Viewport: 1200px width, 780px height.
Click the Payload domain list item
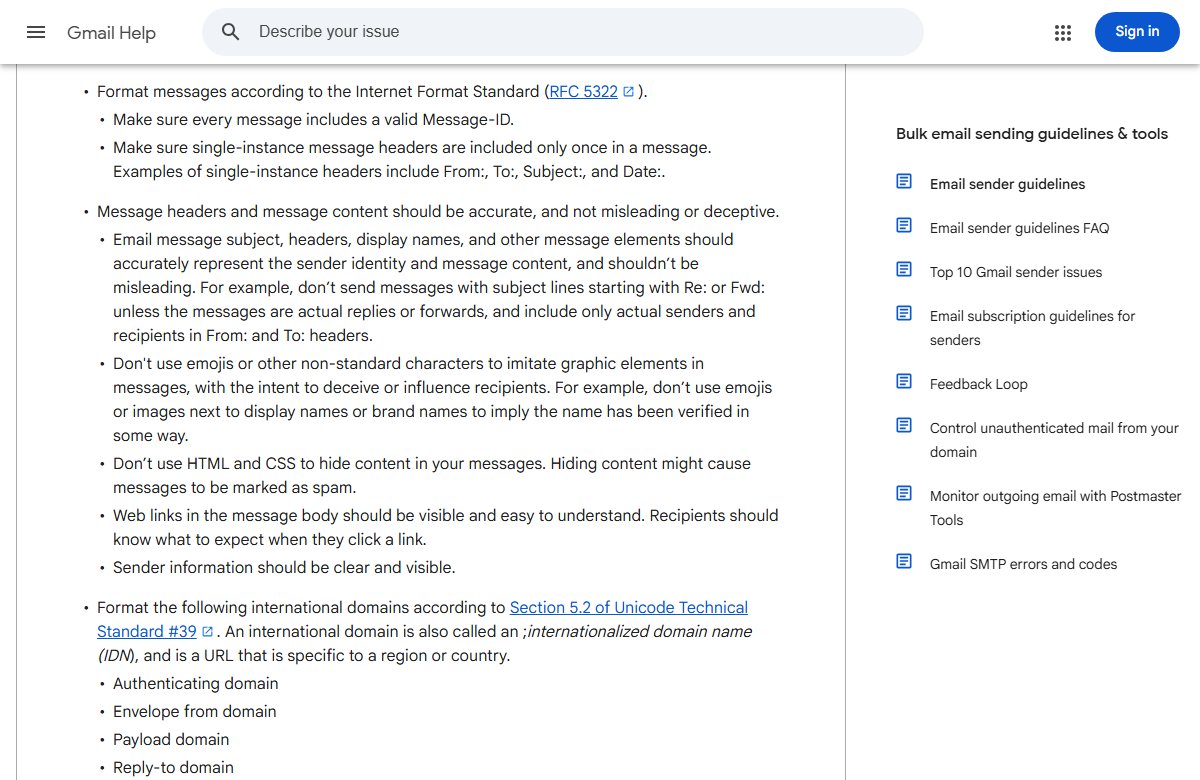(171, 740)
